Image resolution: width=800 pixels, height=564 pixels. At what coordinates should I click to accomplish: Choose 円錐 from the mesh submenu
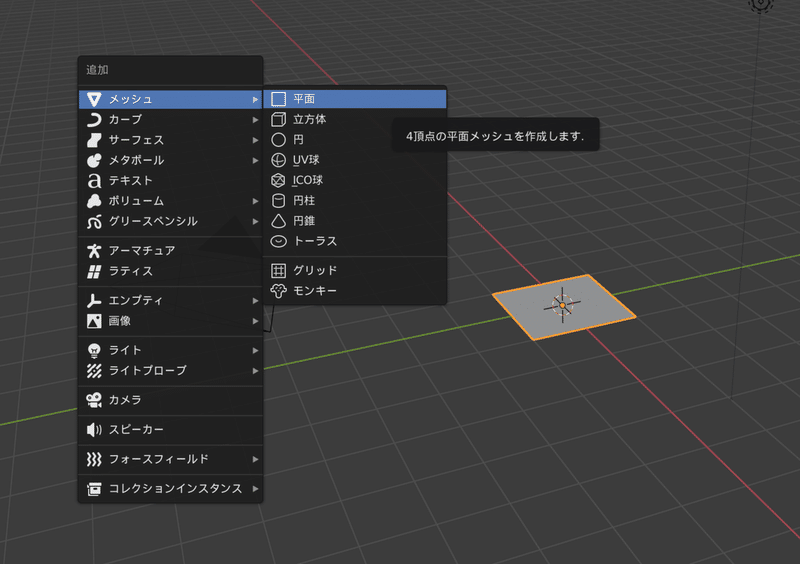pos(355,221)
